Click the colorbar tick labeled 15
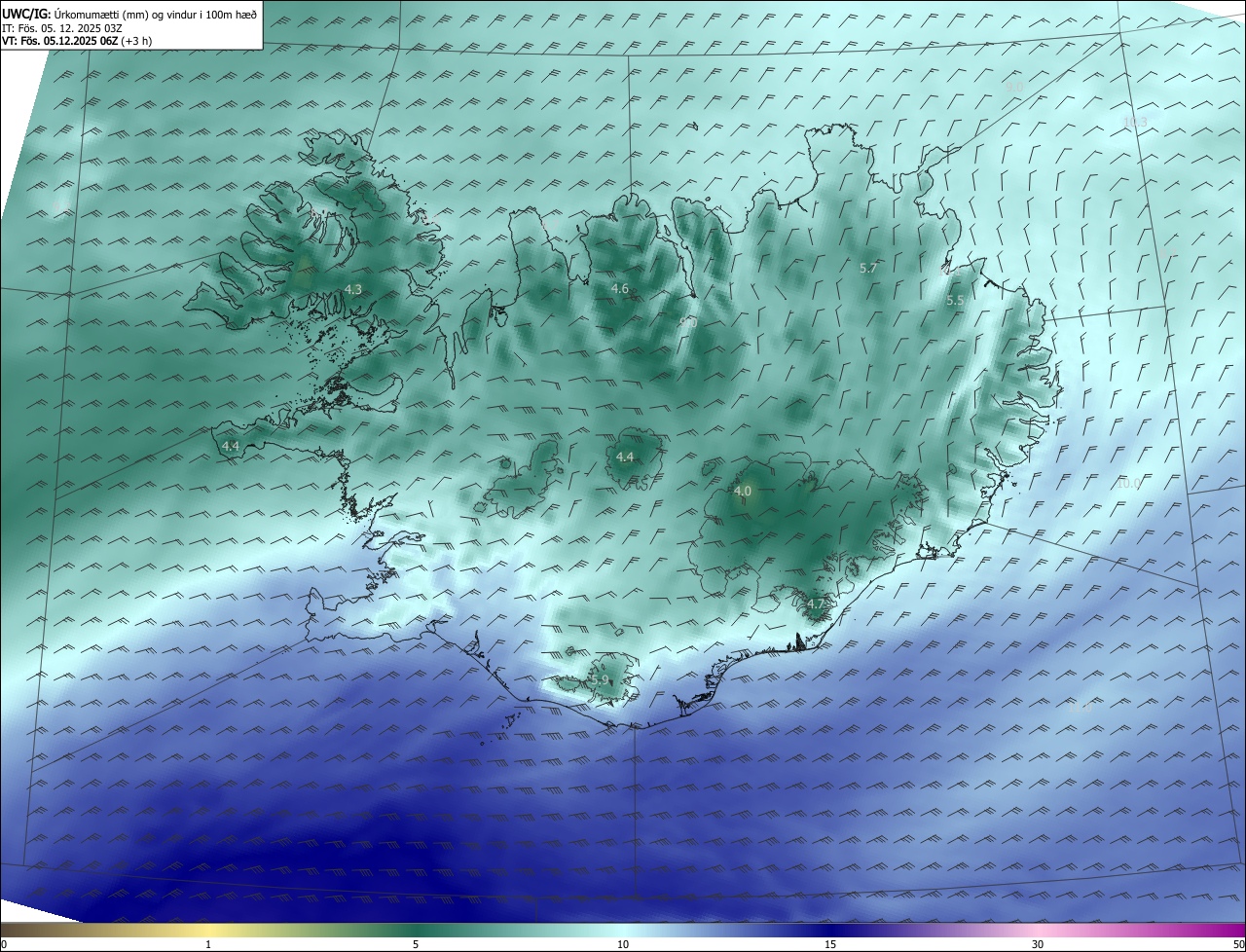1246x952 pixels. pyautogui.click(x=830, y=944)
